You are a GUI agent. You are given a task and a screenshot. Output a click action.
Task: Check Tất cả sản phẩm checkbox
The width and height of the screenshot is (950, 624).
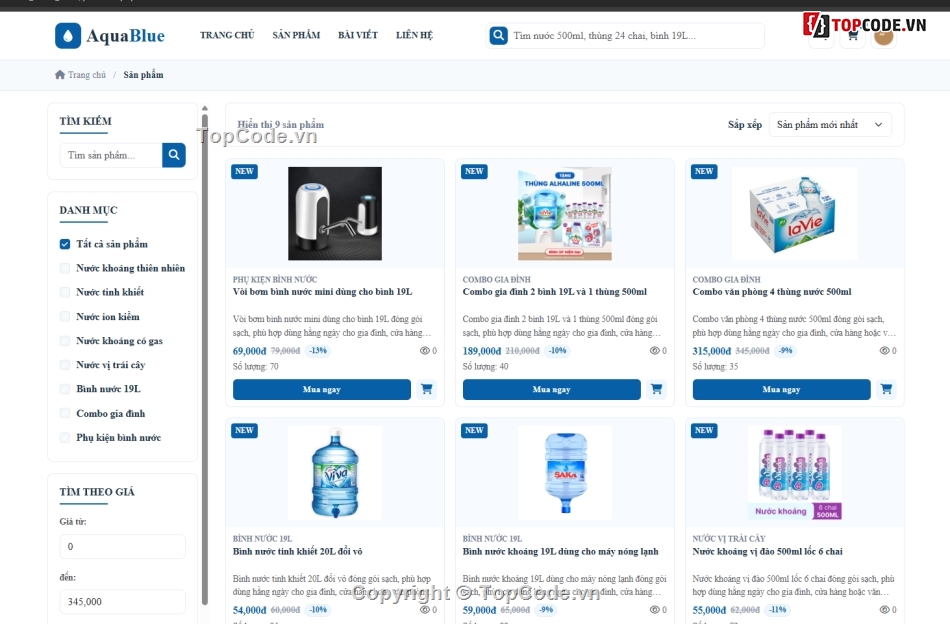click(65, 244)
